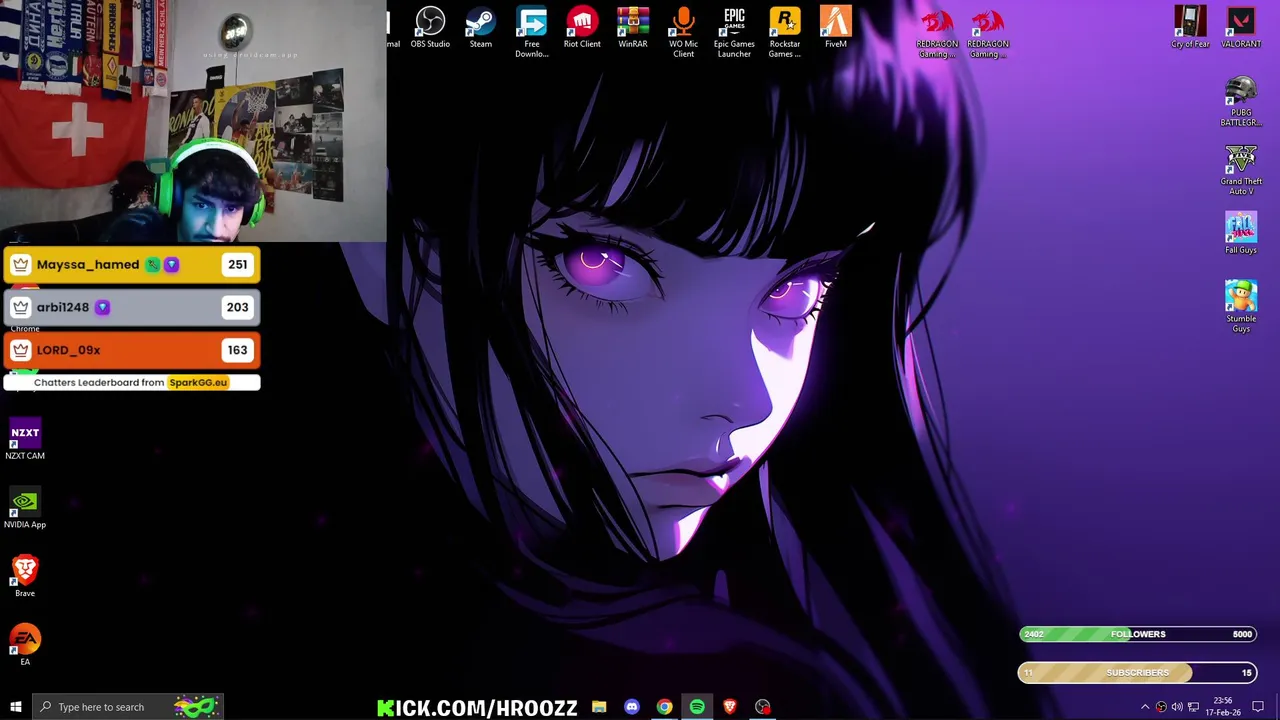Open the EA desktop shortcut
Image resolution: width=1280 pixels, height=720 pixels.
pyautogui.click(x=25, y=646)
